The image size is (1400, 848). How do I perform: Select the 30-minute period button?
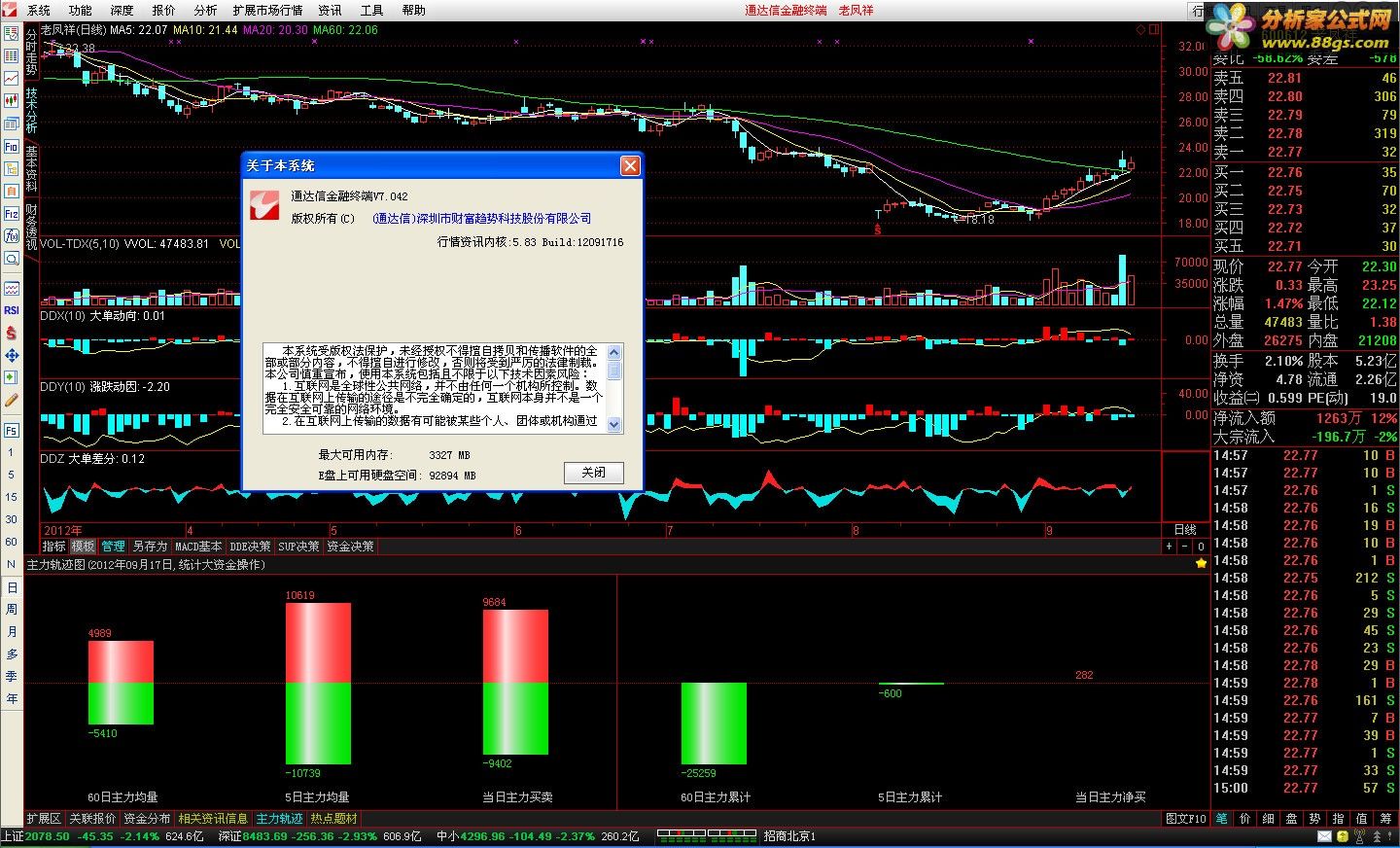[12, 519]
